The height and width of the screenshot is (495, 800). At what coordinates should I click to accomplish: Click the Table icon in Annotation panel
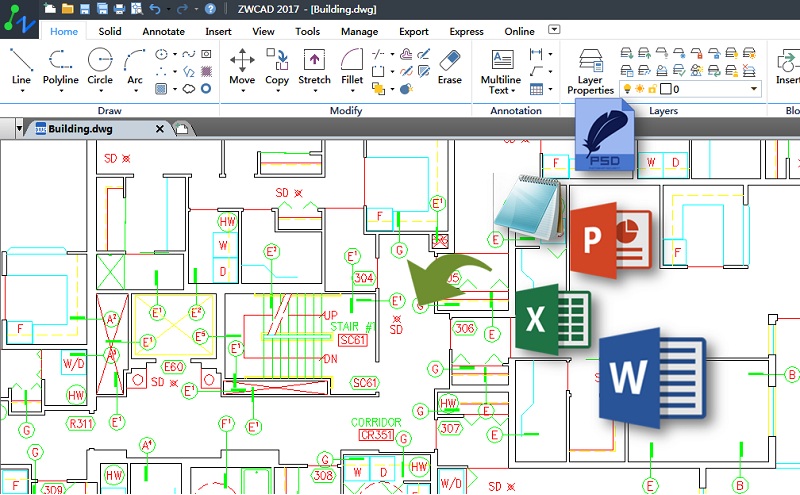pyautogui.click(x=536, y=89)
